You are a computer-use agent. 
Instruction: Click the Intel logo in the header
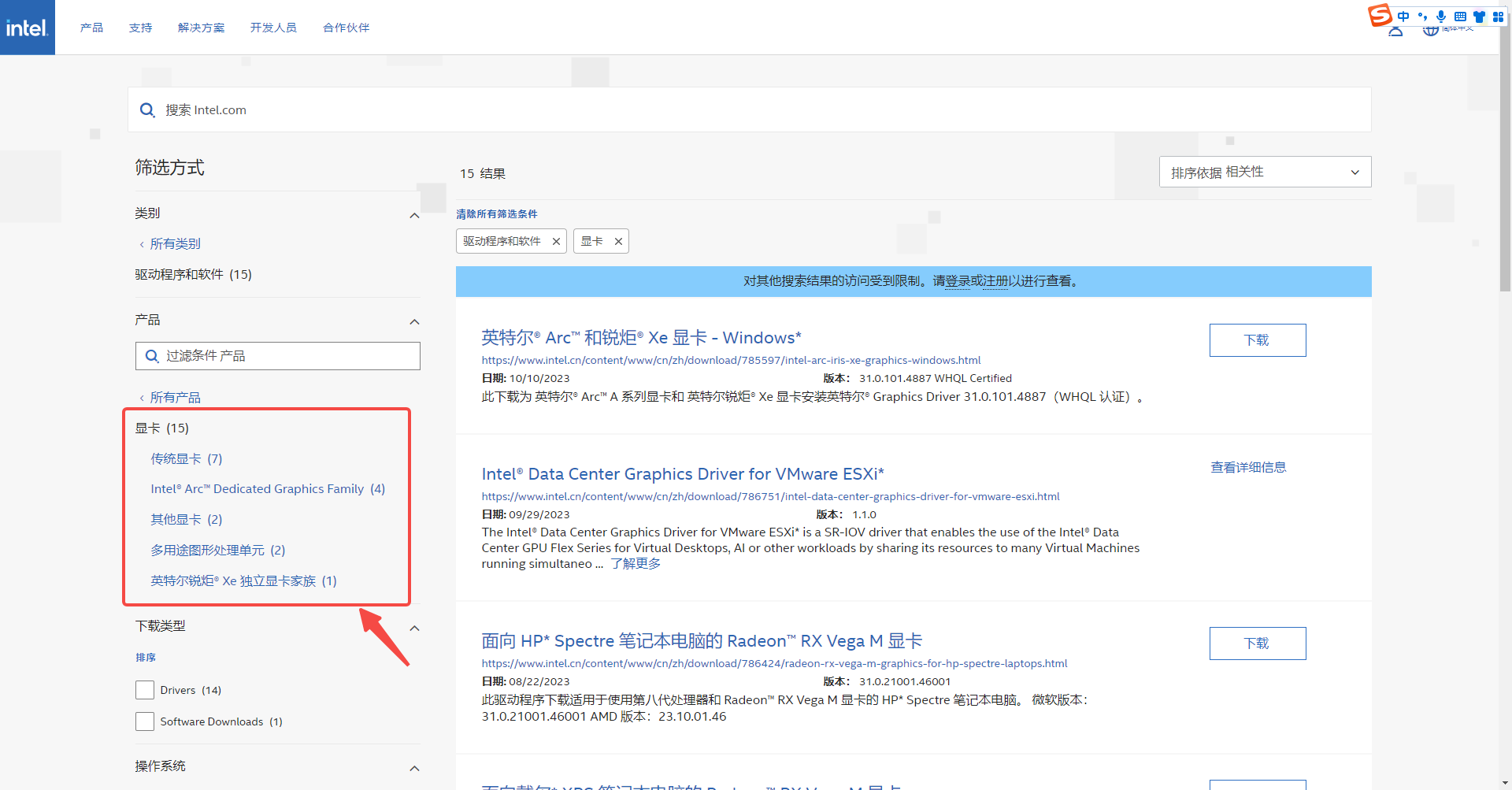point(28,28)
